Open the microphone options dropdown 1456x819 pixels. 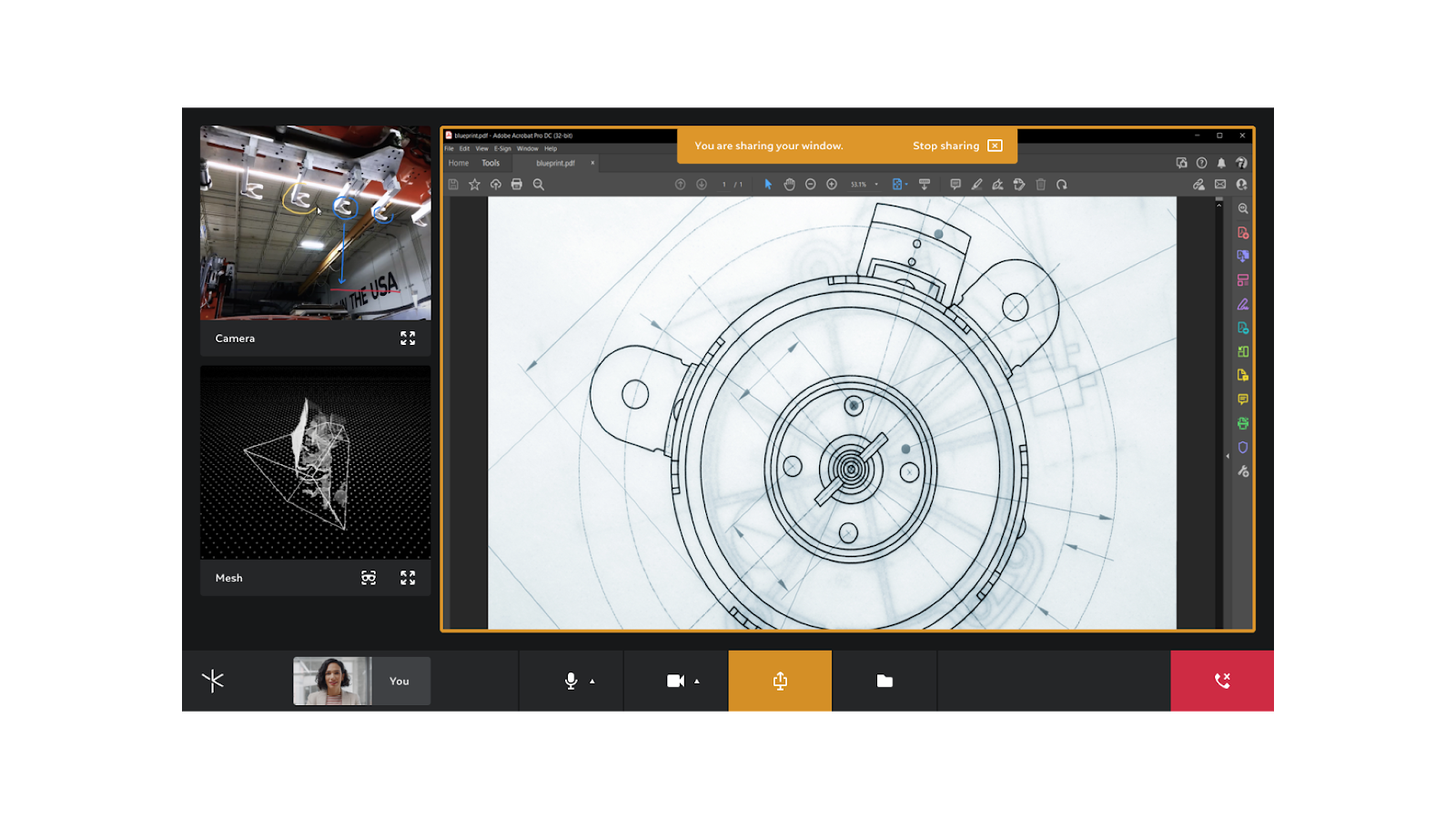(x=593, y=681)
